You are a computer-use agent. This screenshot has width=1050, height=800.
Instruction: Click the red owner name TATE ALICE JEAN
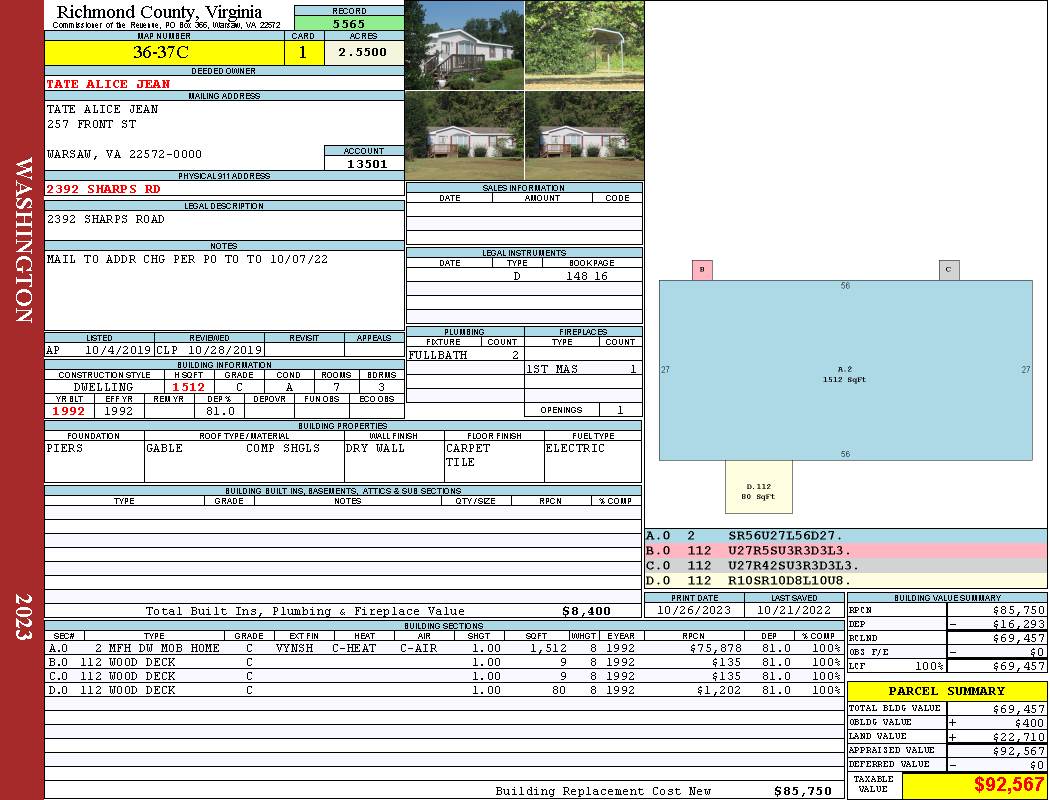(108, 84)
